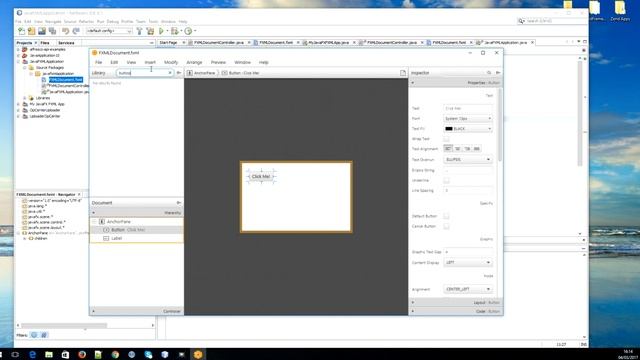
Task: Toggle Wrap Text checkbox
Action: pos(446,139)
